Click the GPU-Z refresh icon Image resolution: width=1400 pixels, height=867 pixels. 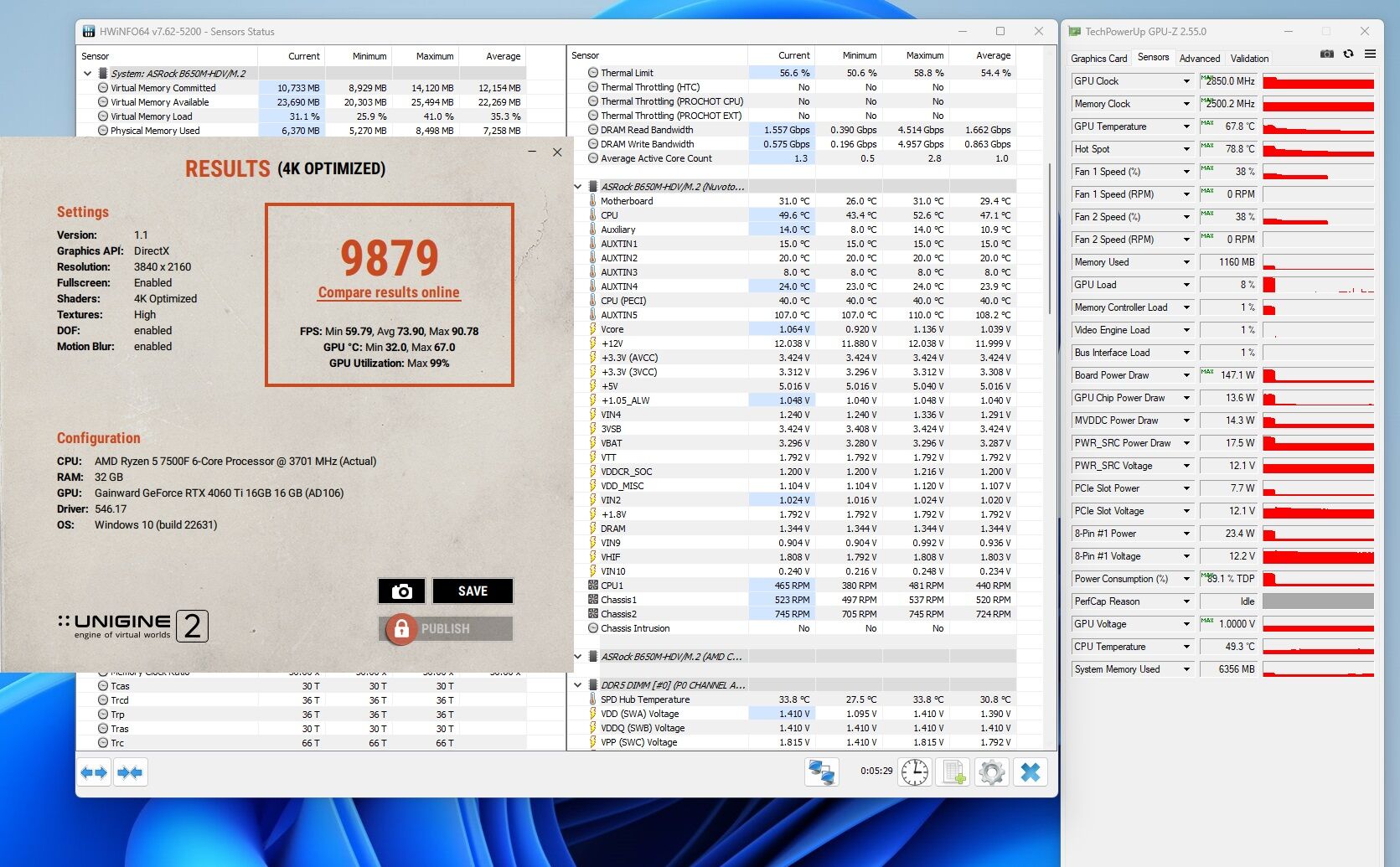click(x=1348, y=54)
